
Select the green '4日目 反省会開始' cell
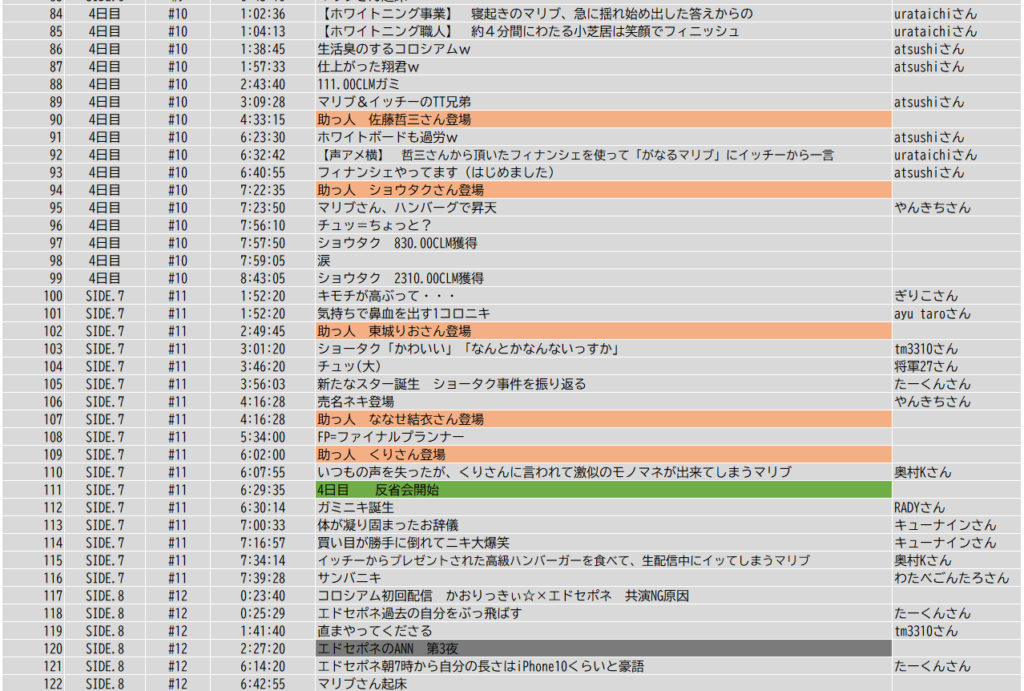602,490
